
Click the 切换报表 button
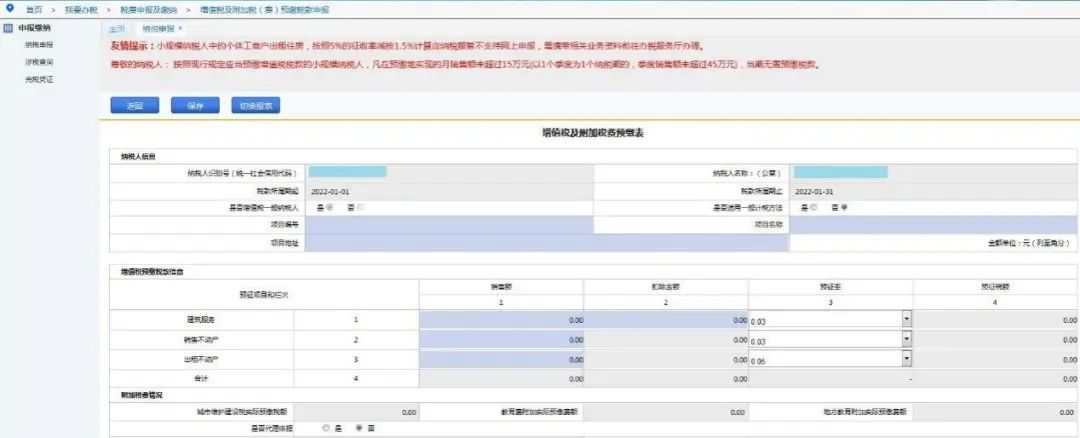coord(256,105)
